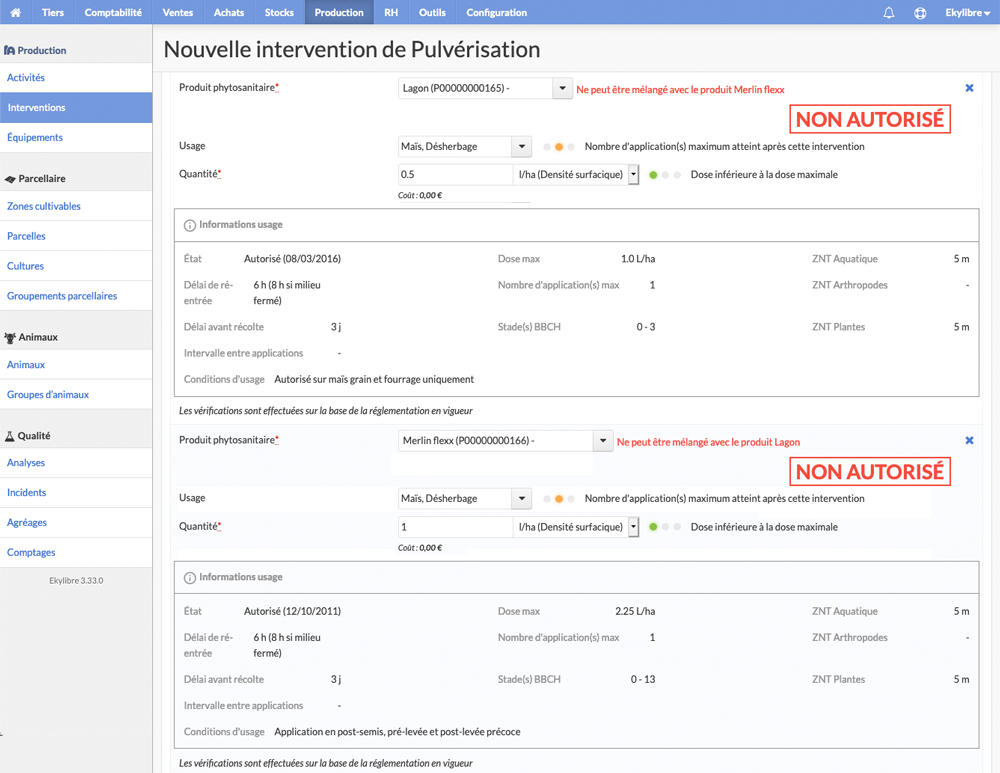This screenshot has width=1000, height=773.
Task: Click warning 'Ne peut être mélangé avec le produit Merlin flexx'
Action: [680, 90]
